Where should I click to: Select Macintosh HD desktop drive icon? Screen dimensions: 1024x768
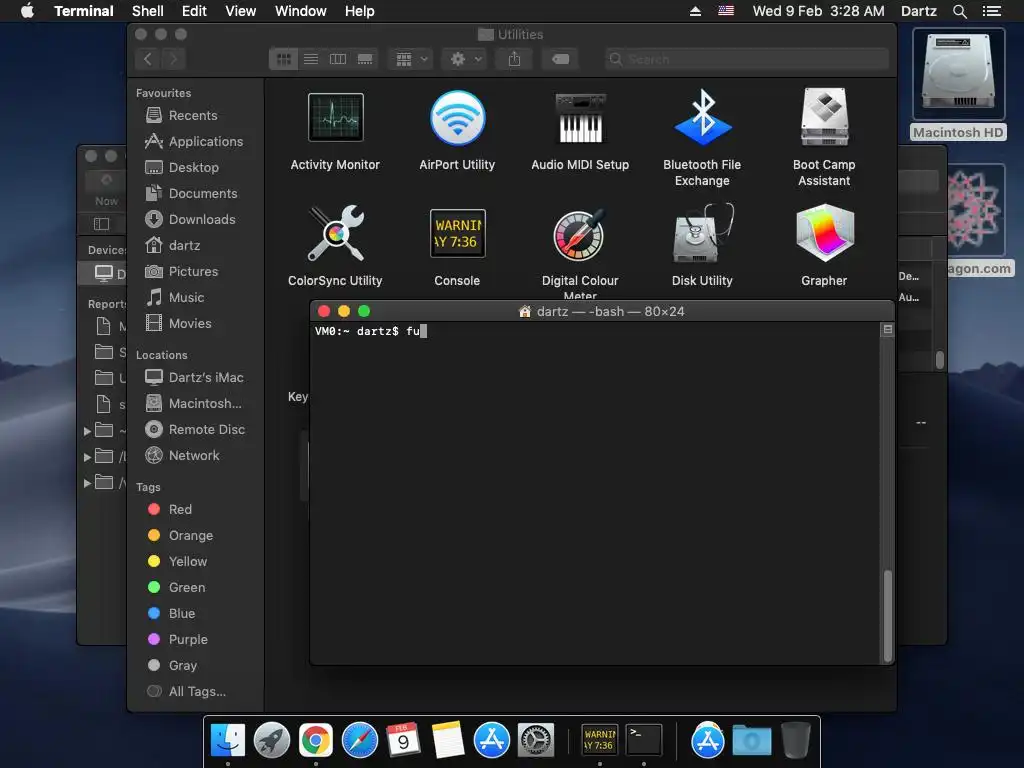(x=958, y=74)
